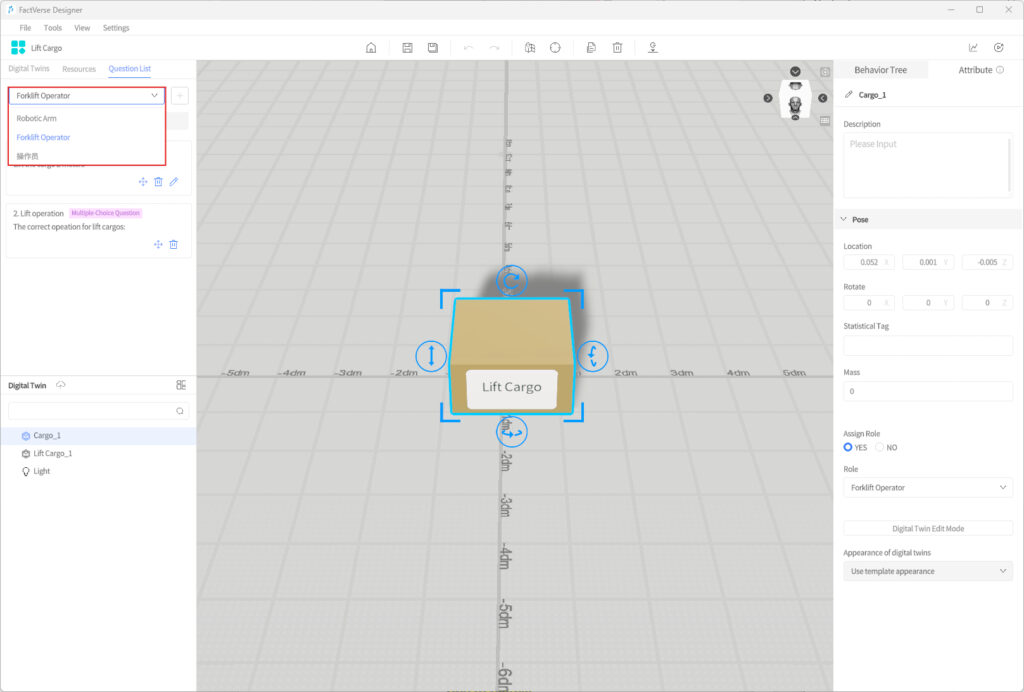Screen dimensions: 1024x692
Task: Click the tilt rotation gizmo right of cargo
Action: (x=592, y=356)
